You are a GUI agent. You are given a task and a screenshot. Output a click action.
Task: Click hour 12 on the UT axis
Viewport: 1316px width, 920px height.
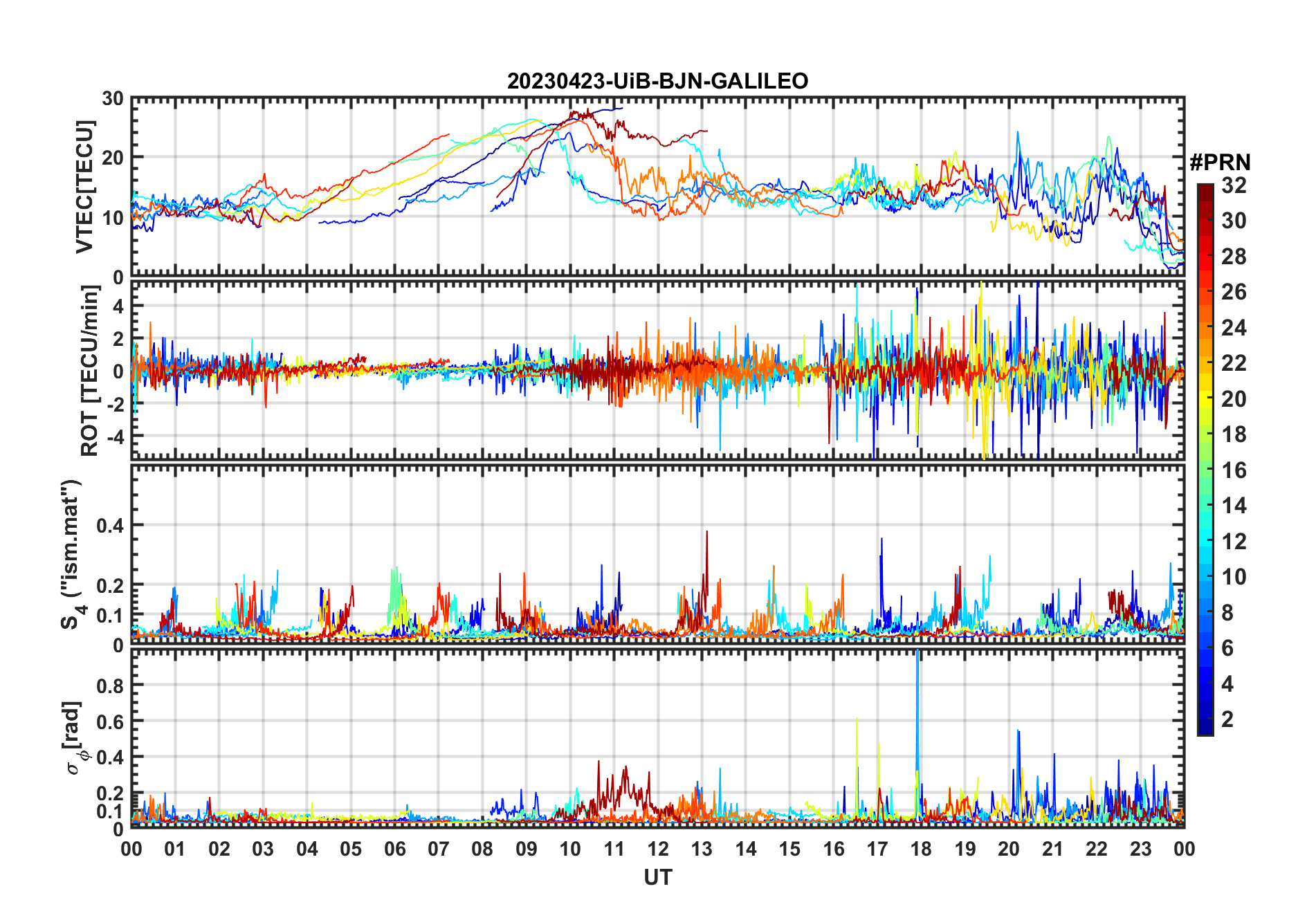[x=658, y=849]
